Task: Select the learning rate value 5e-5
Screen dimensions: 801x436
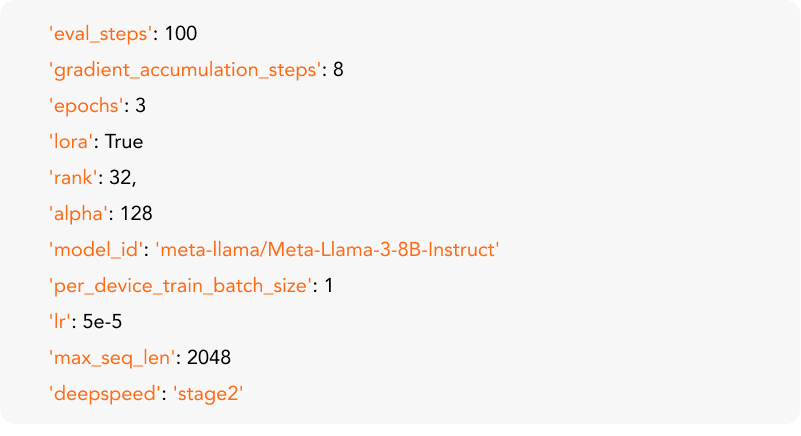Action: coord(103,322)
